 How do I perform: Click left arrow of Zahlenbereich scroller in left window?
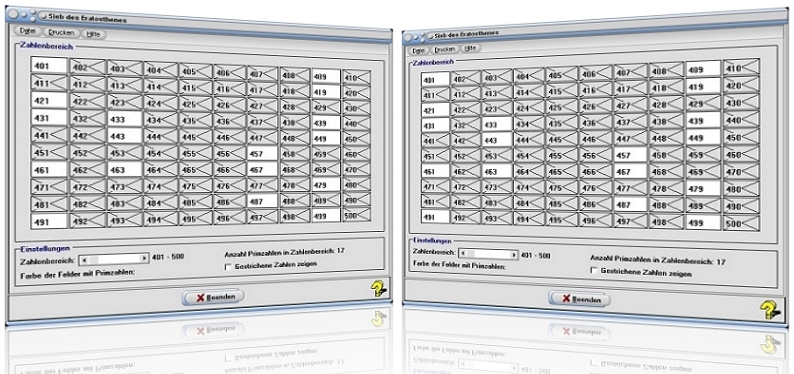click(84, 259)
